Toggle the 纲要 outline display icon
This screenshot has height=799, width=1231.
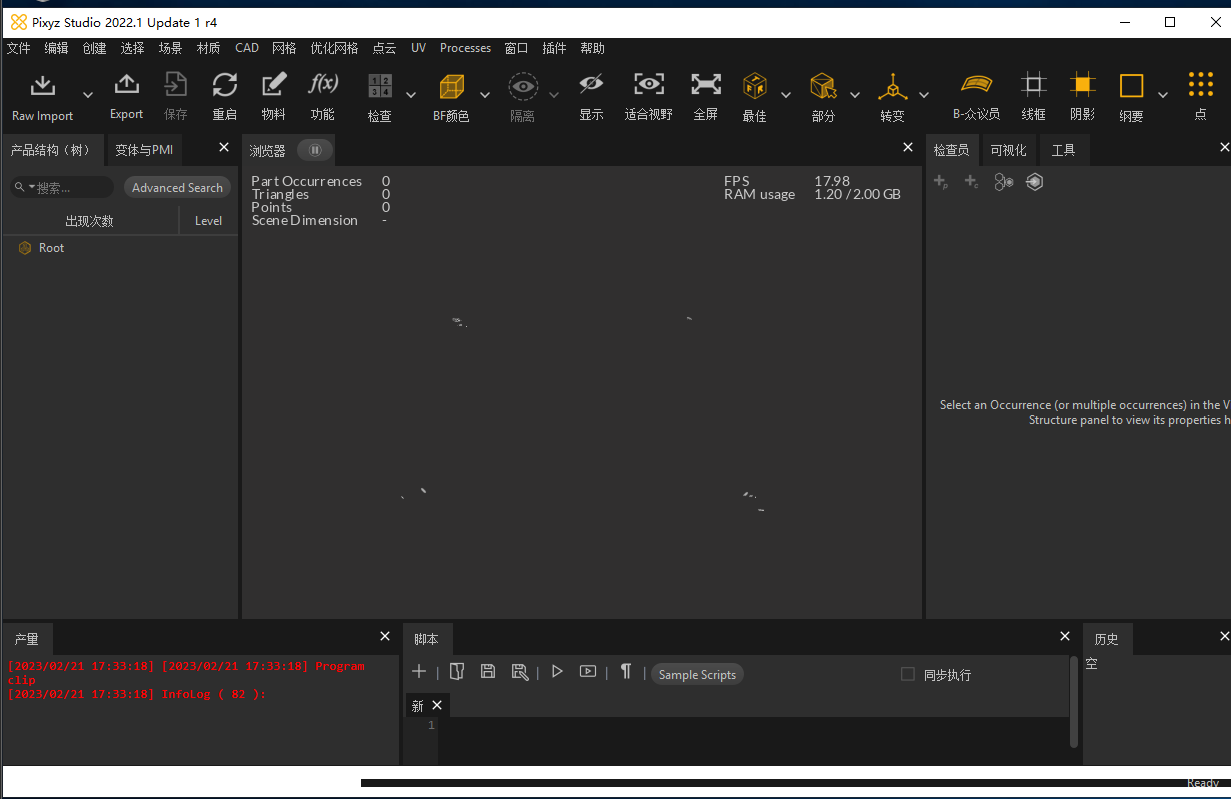pyautogui.click(x=1131, y=86)
